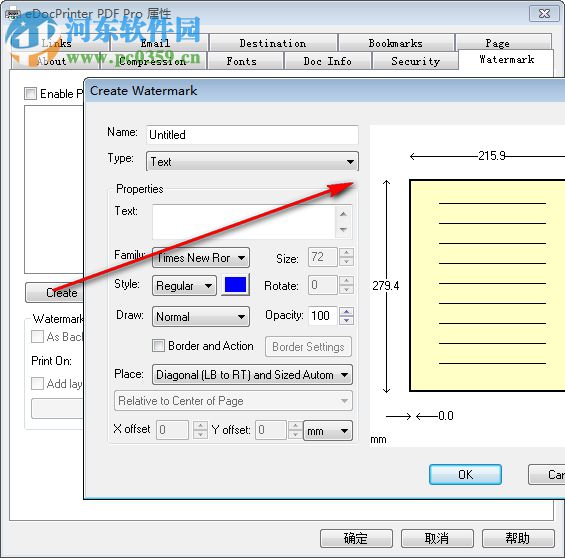Increase X offset with up arrow
This screenshot has width=565, height=558.
(x=200, y=425)
